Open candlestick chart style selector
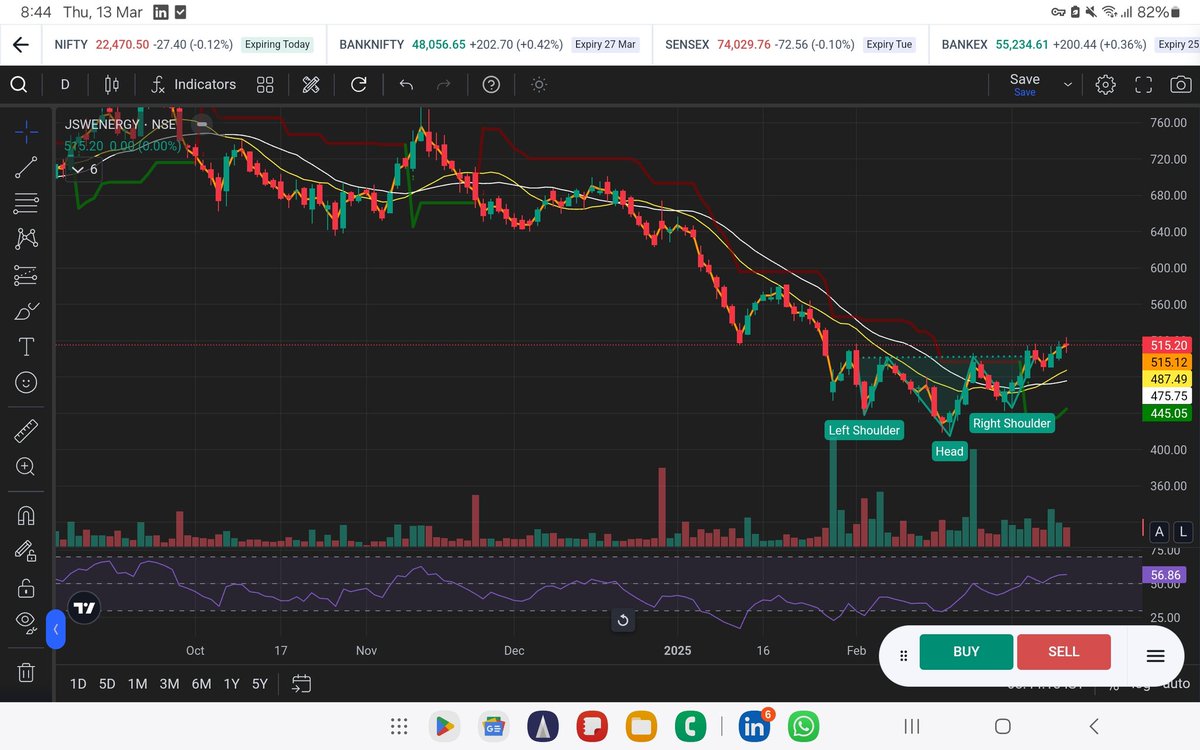 tap(111, 85)
